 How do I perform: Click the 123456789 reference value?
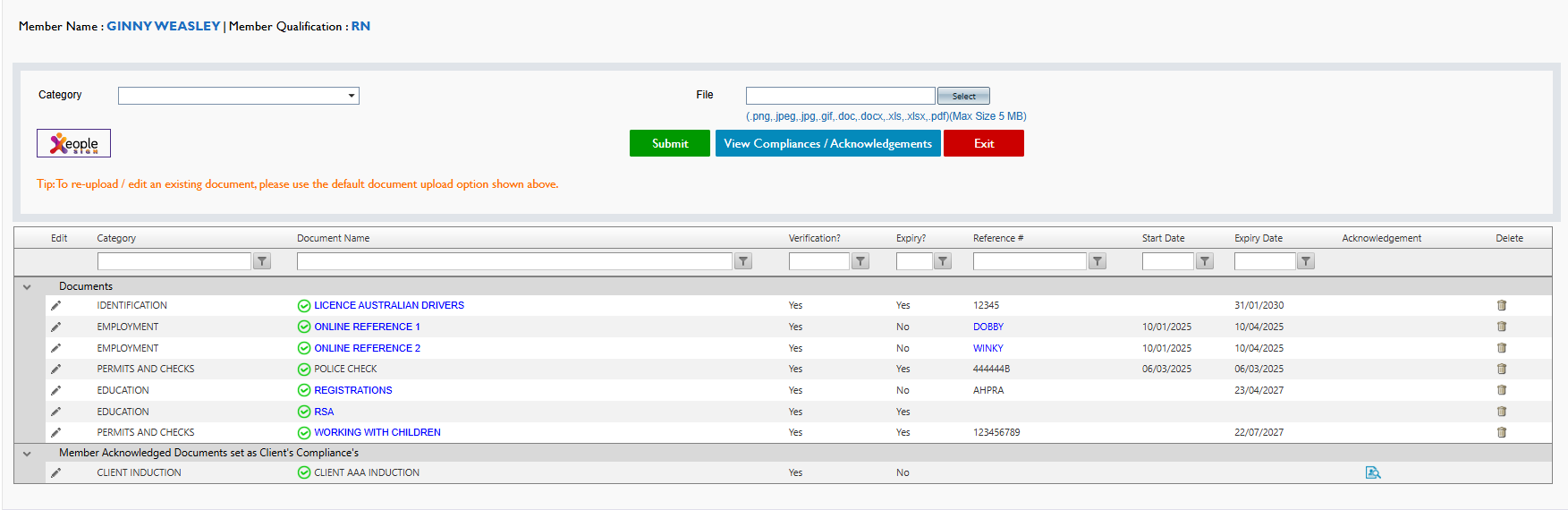click(x=996, y=432)
